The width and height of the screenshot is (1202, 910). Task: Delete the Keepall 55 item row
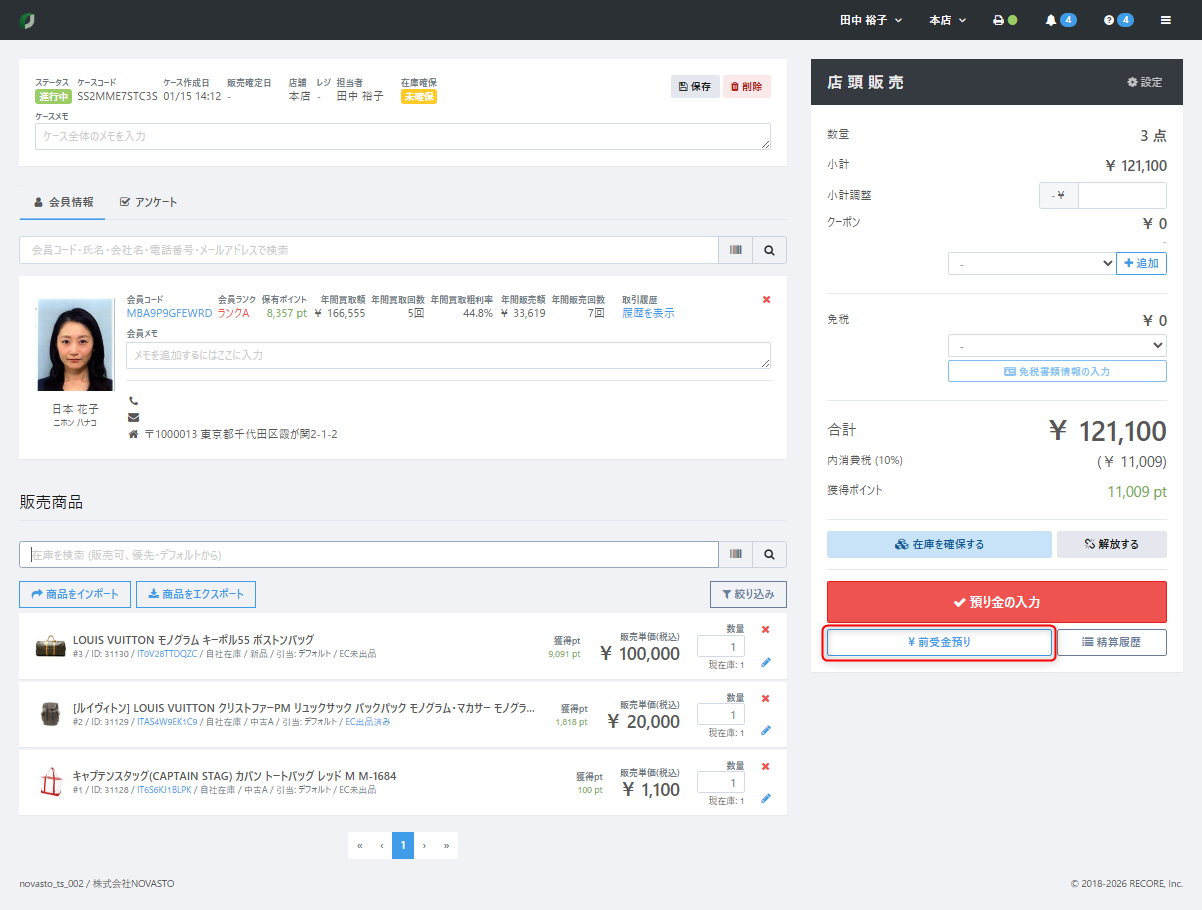click(766, 629)
